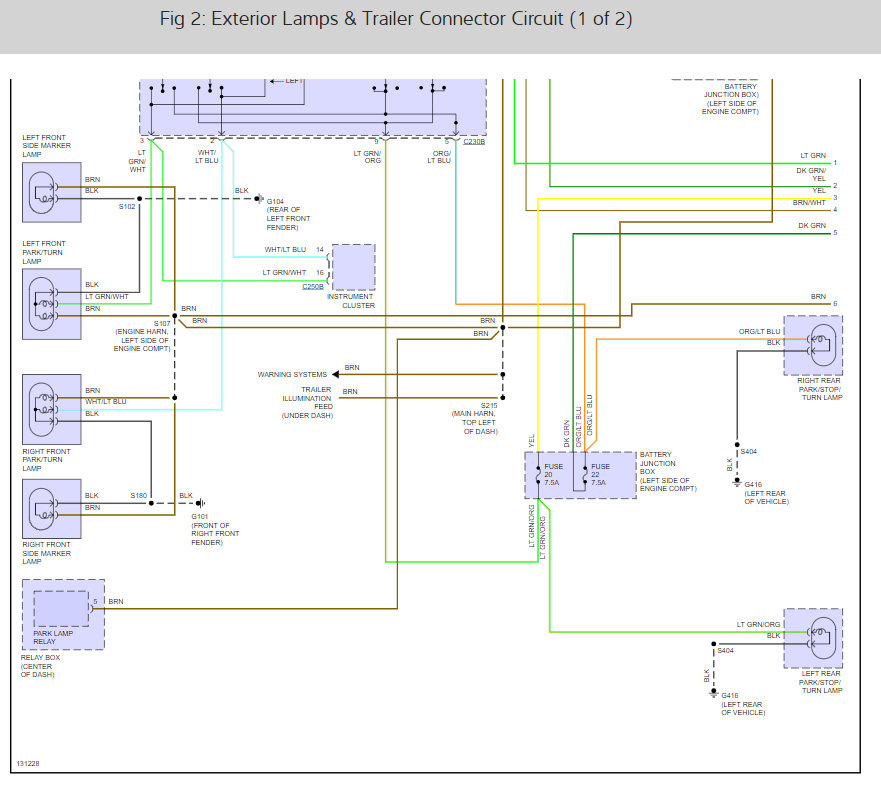Click the figure title 'Fig 2: Exterior Lamps & Trailer Connector Circuit'
881x789 pixels.
tap(396, 19)
